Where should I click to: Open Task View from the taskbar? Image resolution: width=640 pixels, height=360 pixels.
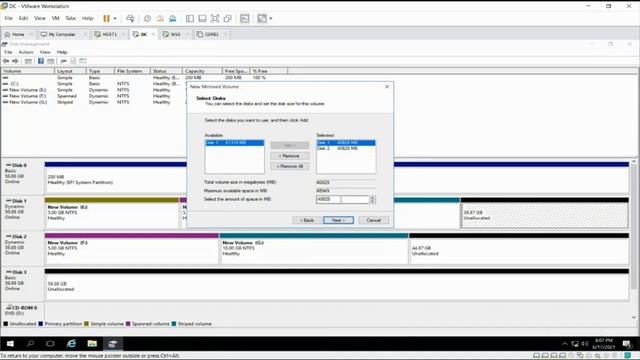[x=50, y=344]
